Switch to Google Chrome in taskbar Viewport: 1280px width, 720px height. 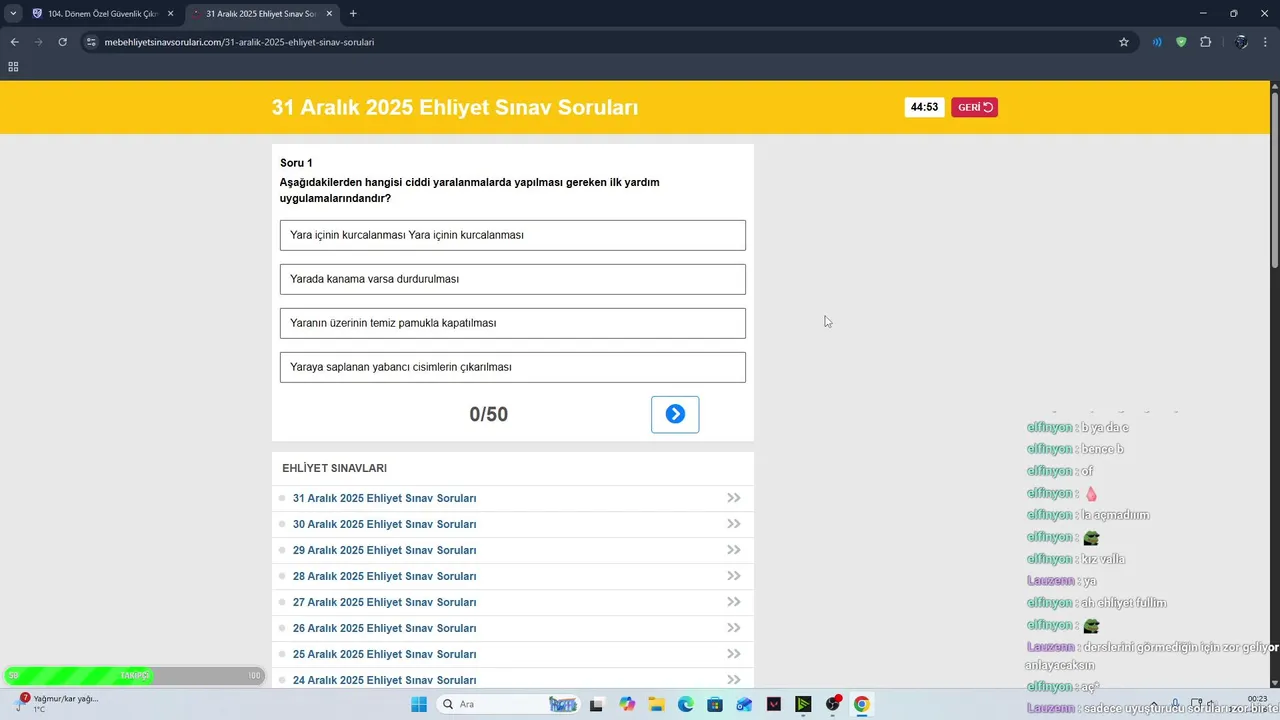(862, 704)
